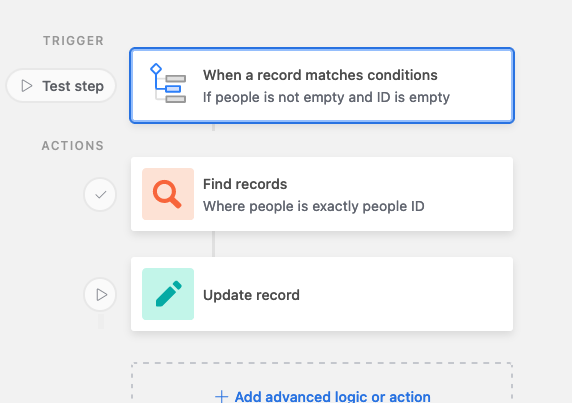The image size is (572, 403).
Task: Click the connector line between Find and Update
Action: pyautogui.click(x=213, y=244)
